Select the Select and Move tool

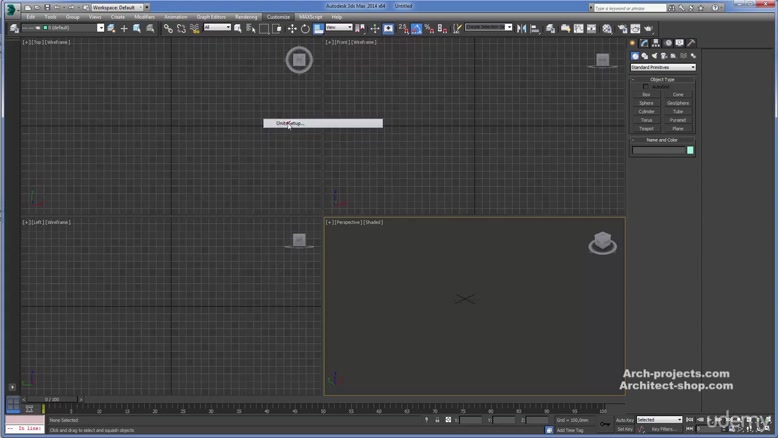tap(292, 29)
